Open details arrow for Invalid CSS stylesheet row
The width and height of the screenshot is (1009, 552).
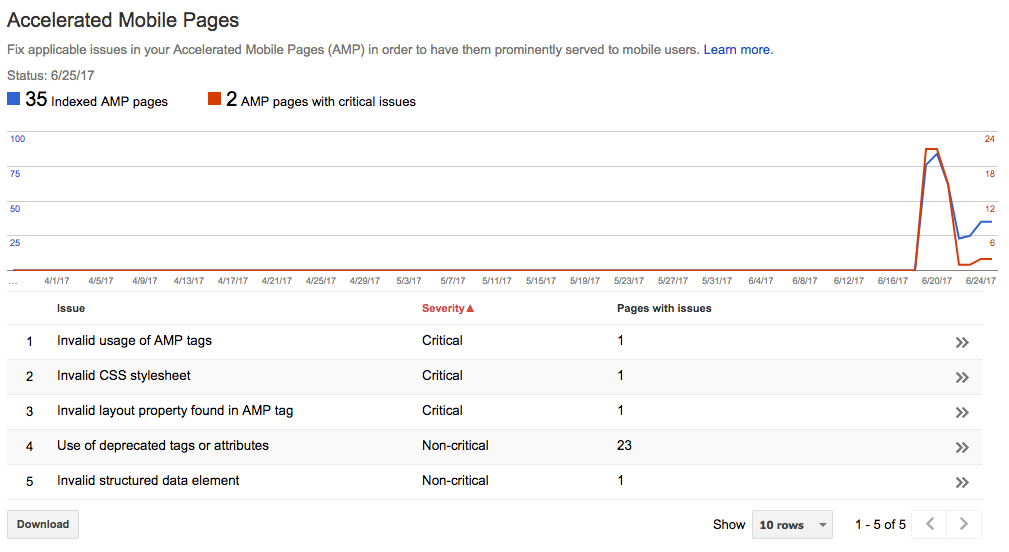[x=962, y=377]
